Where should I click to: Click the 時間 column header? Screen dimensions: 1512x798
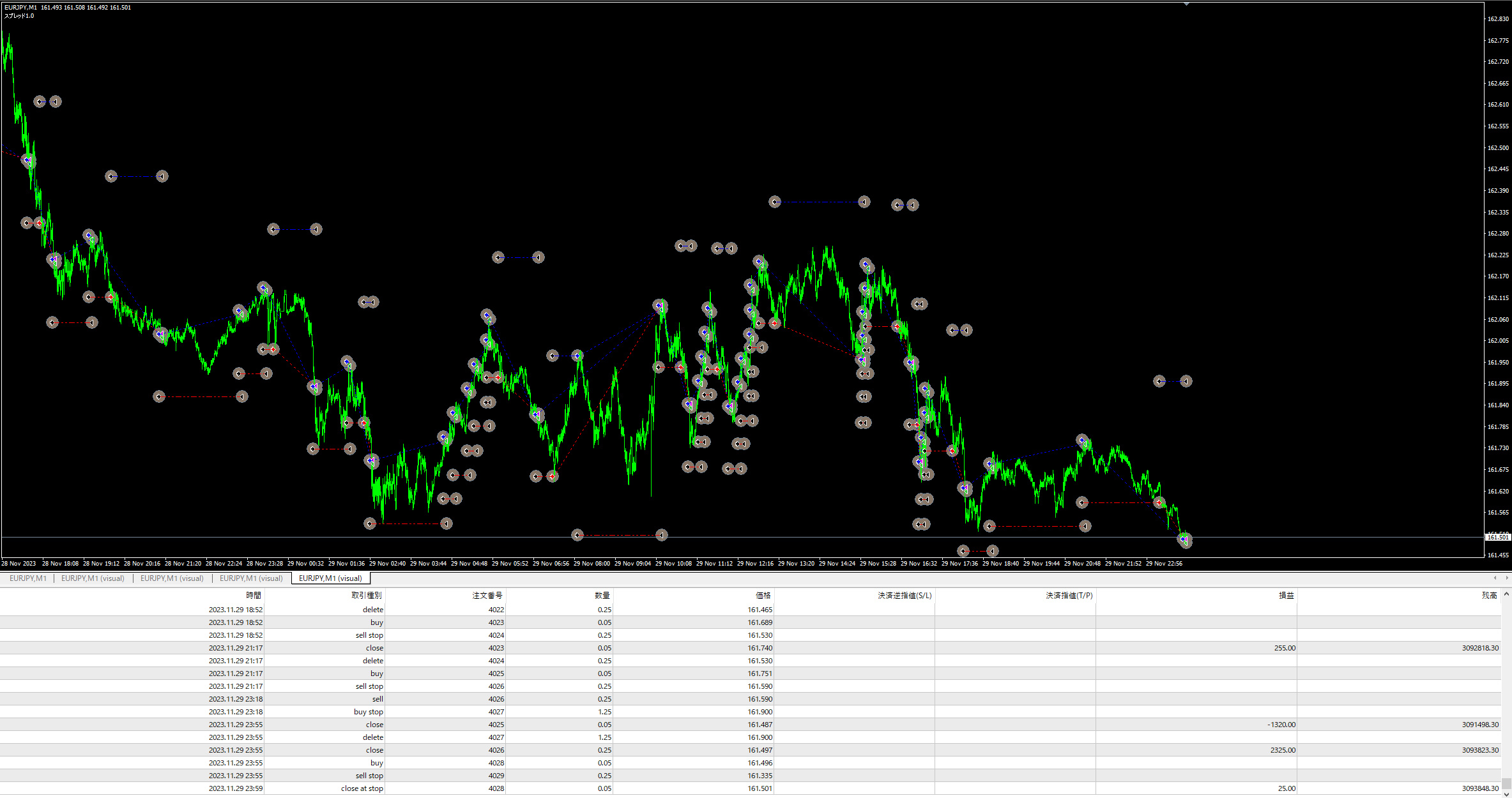[253, 596]
